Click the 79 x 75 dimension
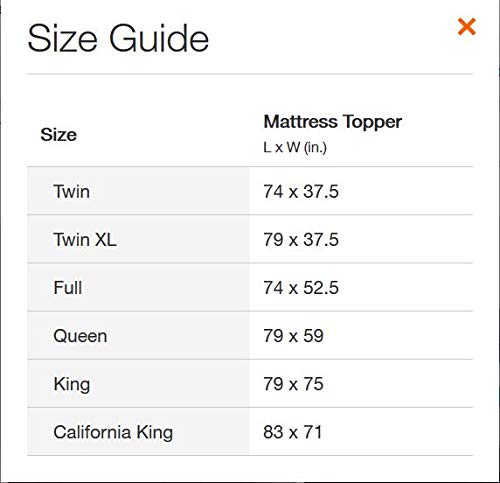 click(293, 384)
